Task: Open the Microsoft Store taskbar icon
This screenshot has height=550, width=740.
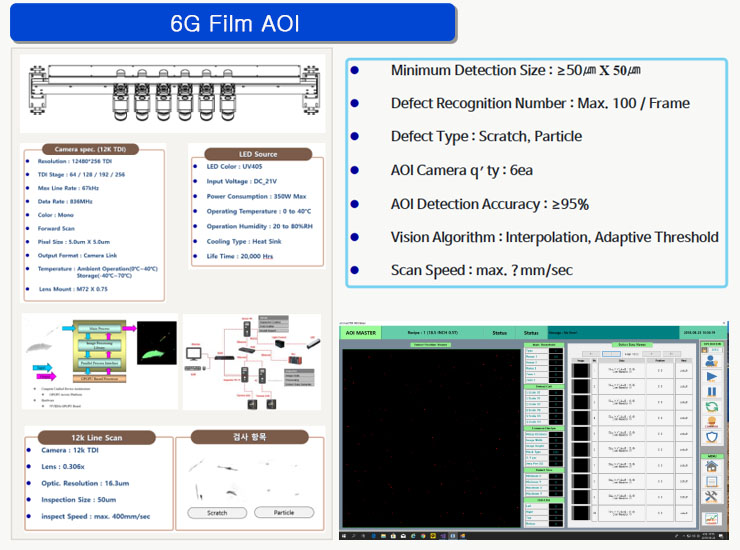Action: click(393, 536)
